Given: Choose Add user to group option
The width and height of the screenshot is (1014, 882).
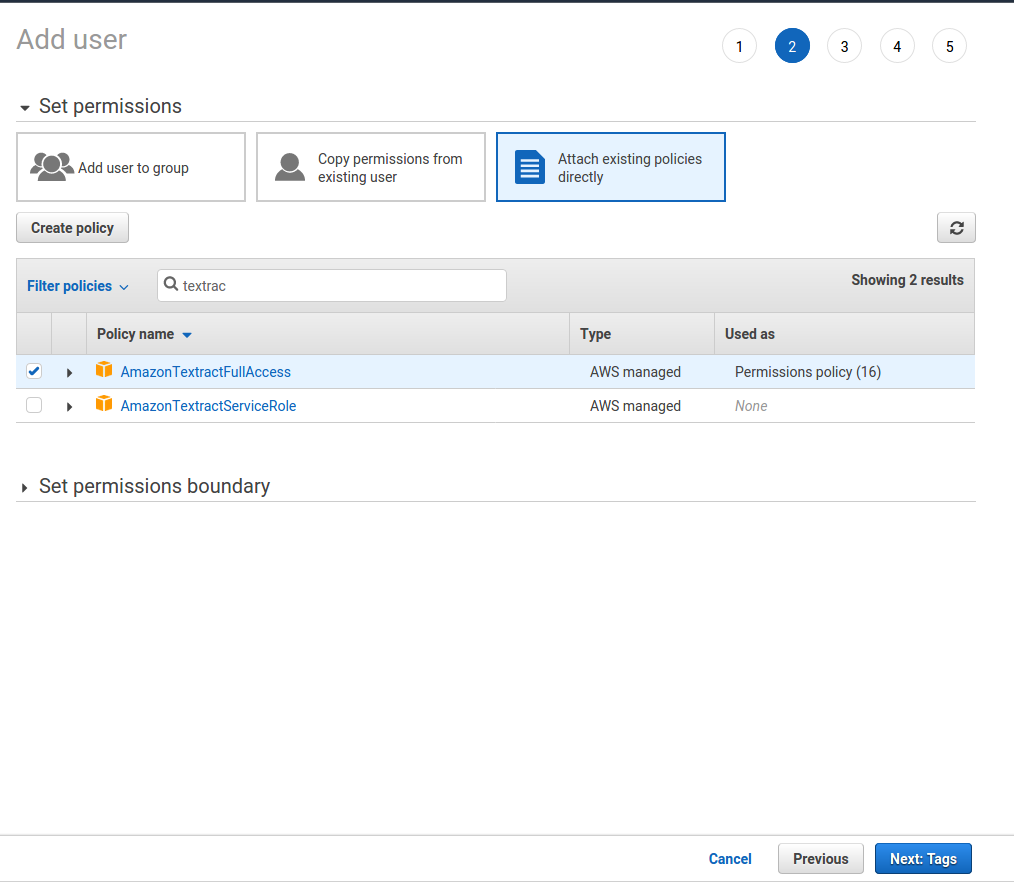Looking at the screenshot, I should click(x=131, y=167).
